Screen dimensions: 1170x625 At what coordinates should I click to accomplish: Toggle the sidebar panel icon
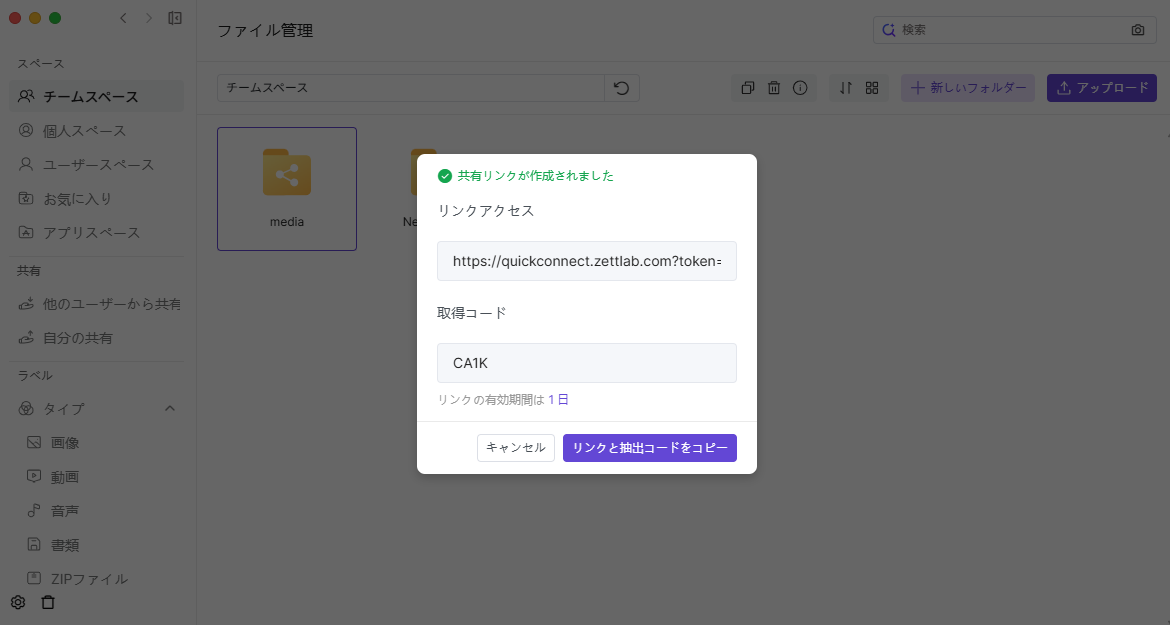pos(175,18)
